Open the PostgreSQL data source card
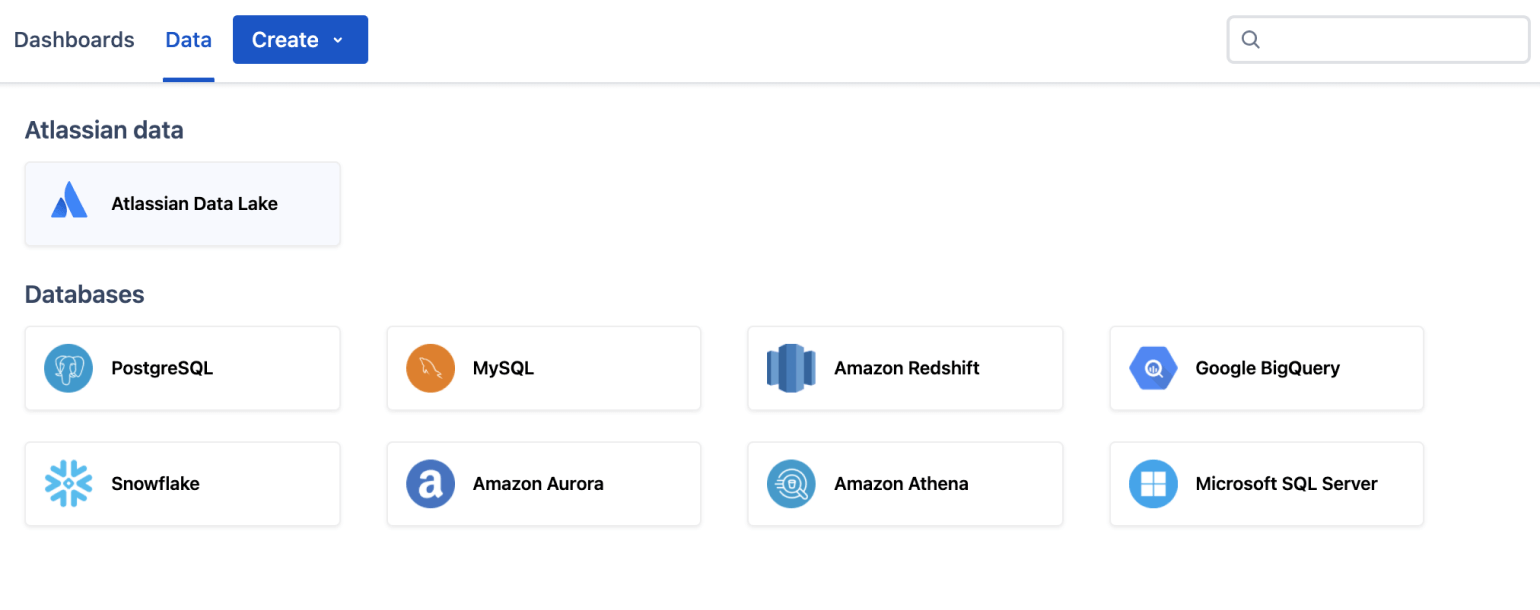Image resolution: width=1540 pixels, height=610 pixels. click(x=182, y=368)
